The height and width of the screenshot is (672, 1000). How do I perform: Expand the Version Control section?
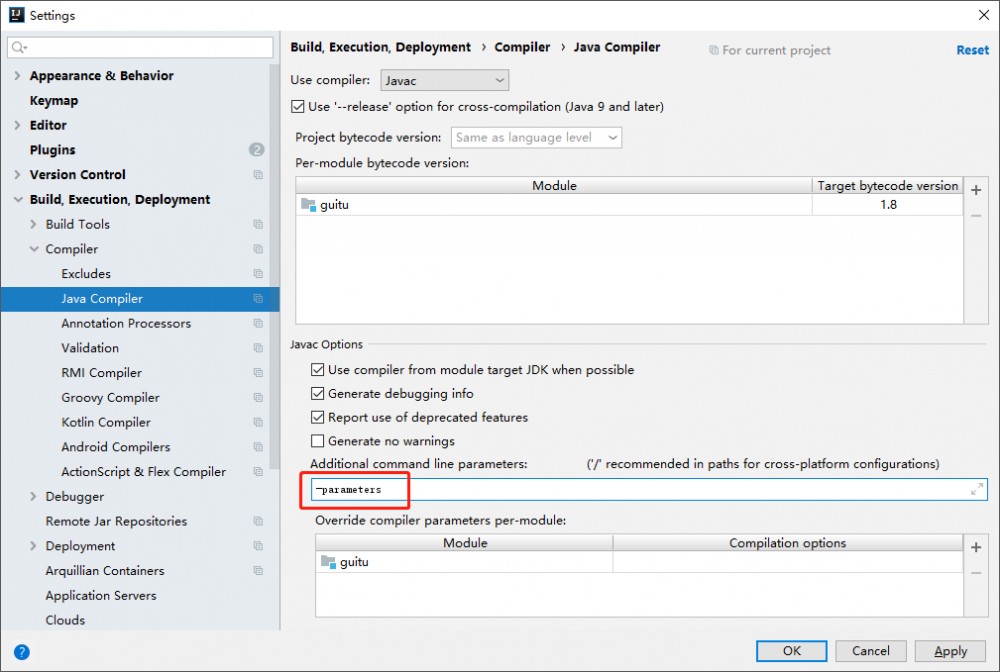17,175
